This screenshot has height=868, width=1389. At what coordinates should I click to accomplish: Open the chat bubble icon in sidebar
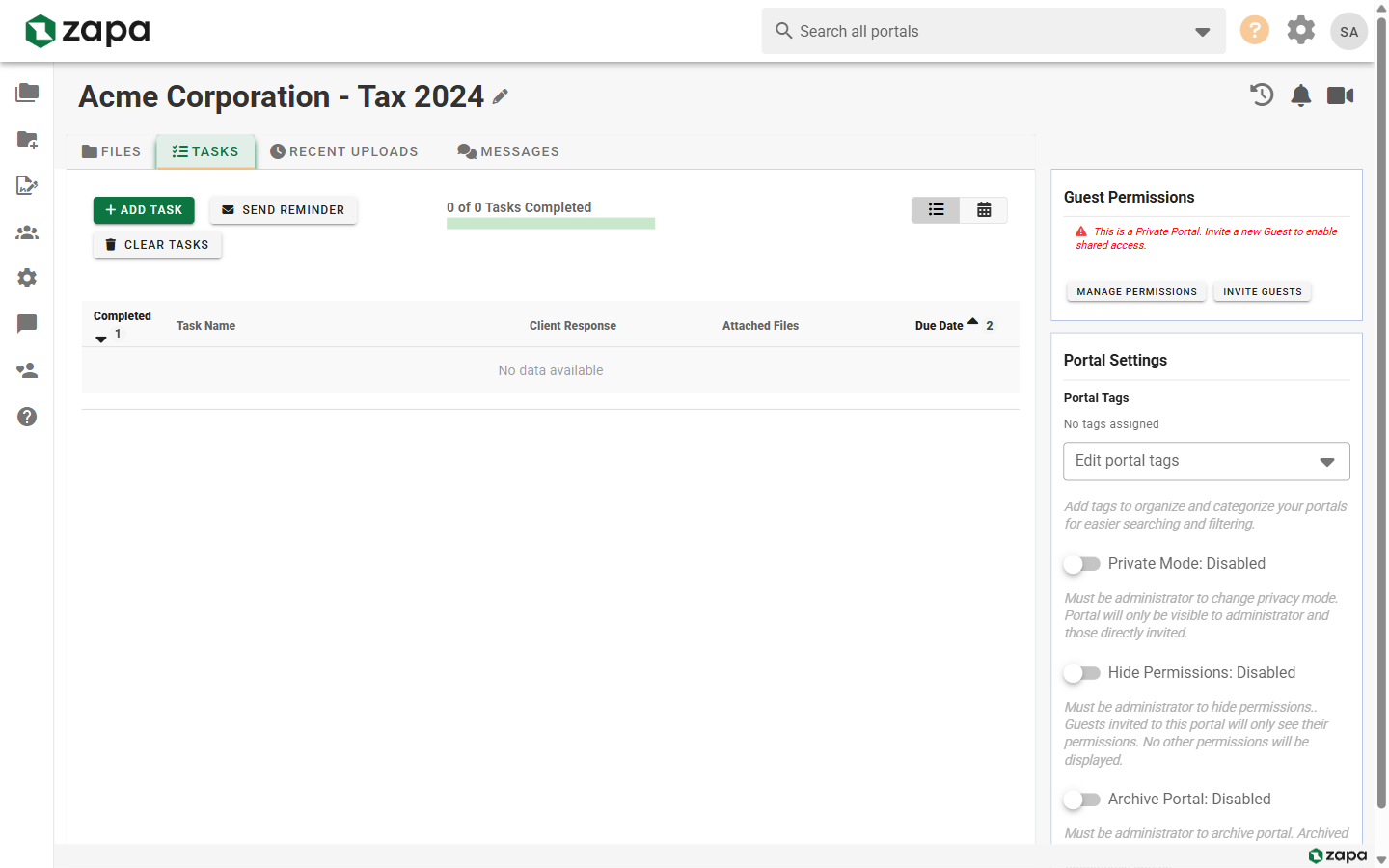pyautogui.click(x=27, y=324)
